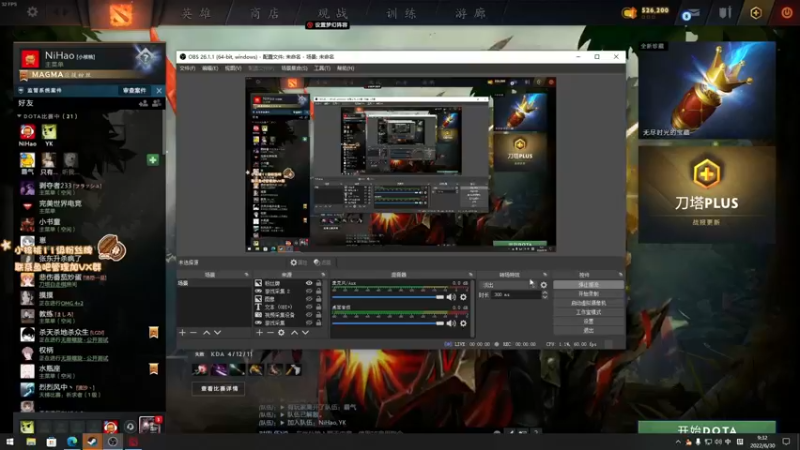The height and width of the screenshot is (450, 800).
Task: Open 麦克风/Aux audio settings gear
Action: pyautogui.click(x=463, y=297)
